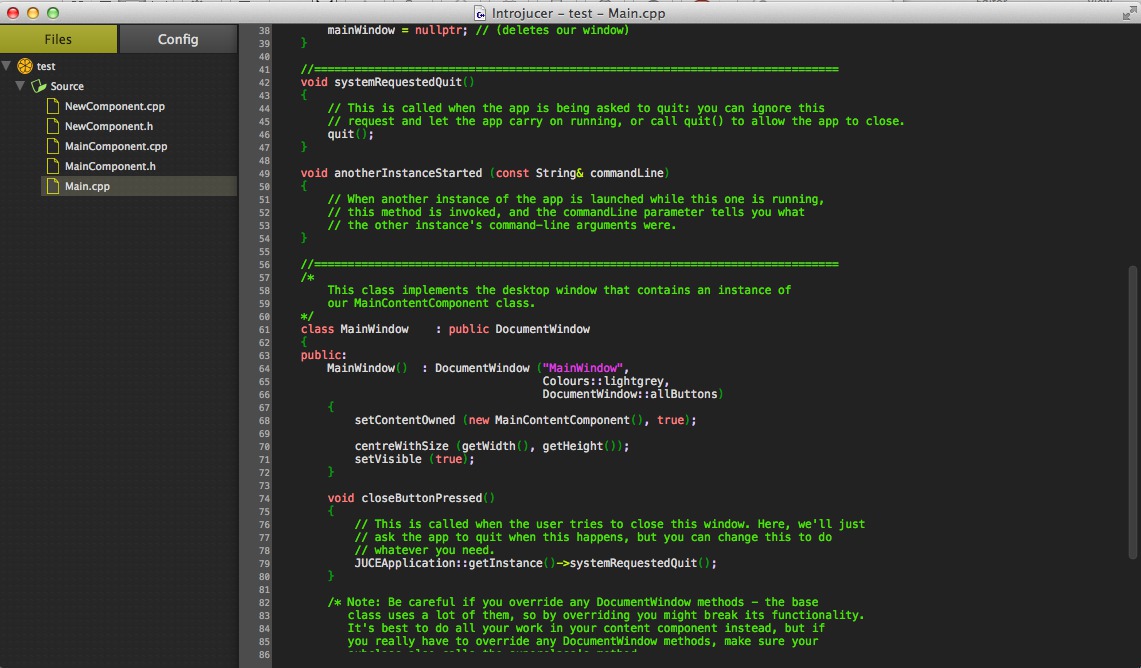This screenshot has width=1141, height=668.
Task: Open the Config tab
Action: point(178,39)
